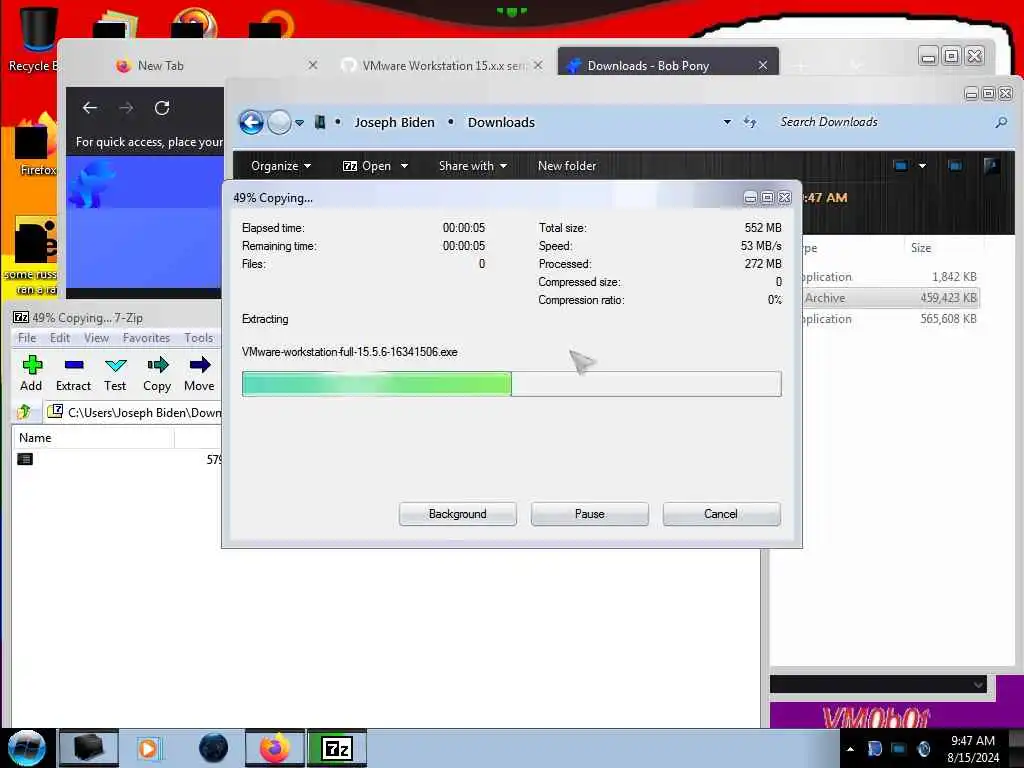
Task: Switch to VMware Workstation 15.x.x tab
Action: coord(443,65)
